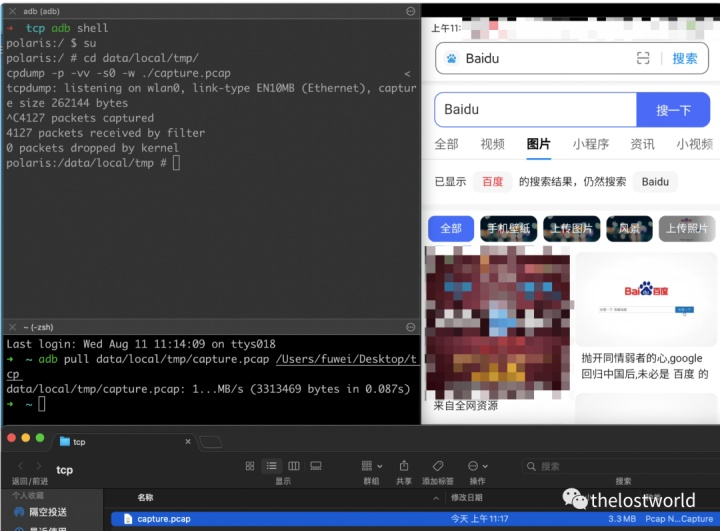Viewport: 720px width, 531px height.
Task: Click the Finder search field
Action: pyautogui.click(x=620, y=466)
